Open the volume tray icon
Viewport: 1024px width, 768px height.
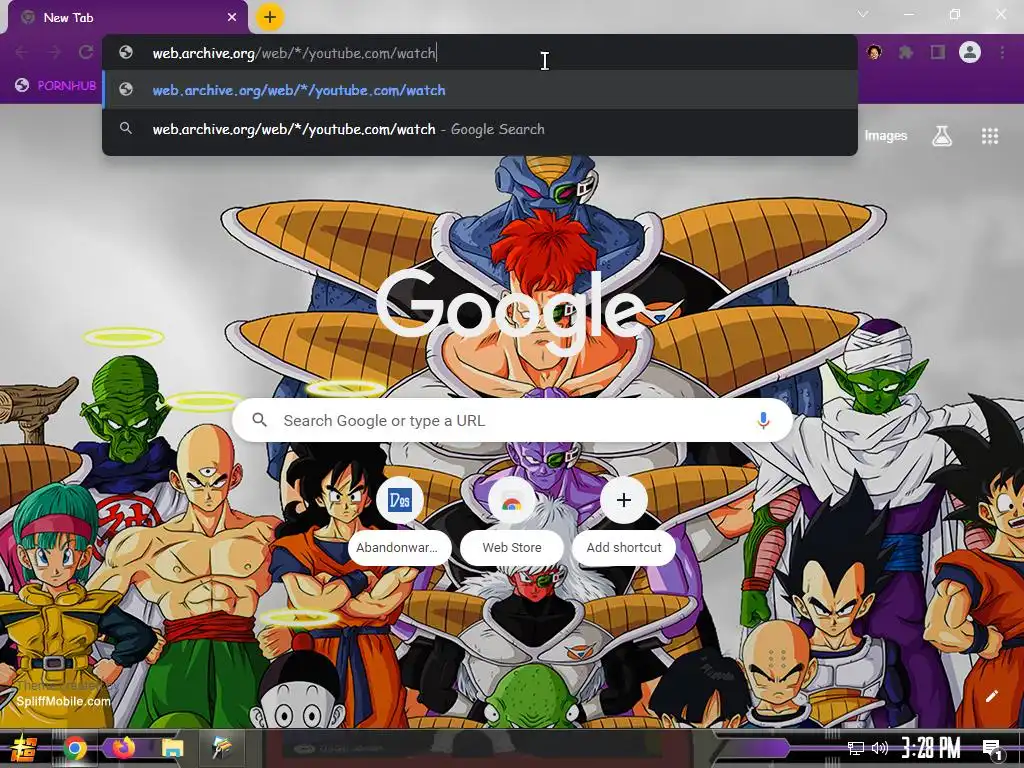click(880, 748)
